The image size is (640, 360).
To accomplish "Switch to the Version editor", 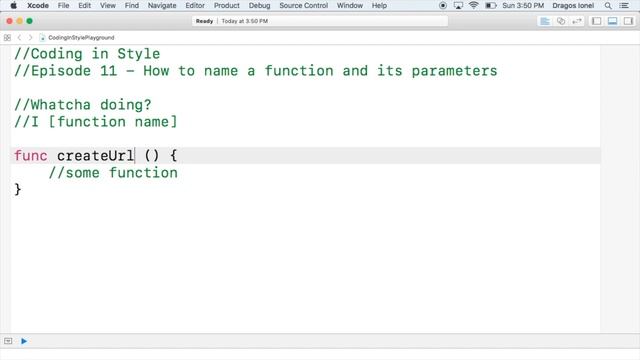I will tap(577, 21).
